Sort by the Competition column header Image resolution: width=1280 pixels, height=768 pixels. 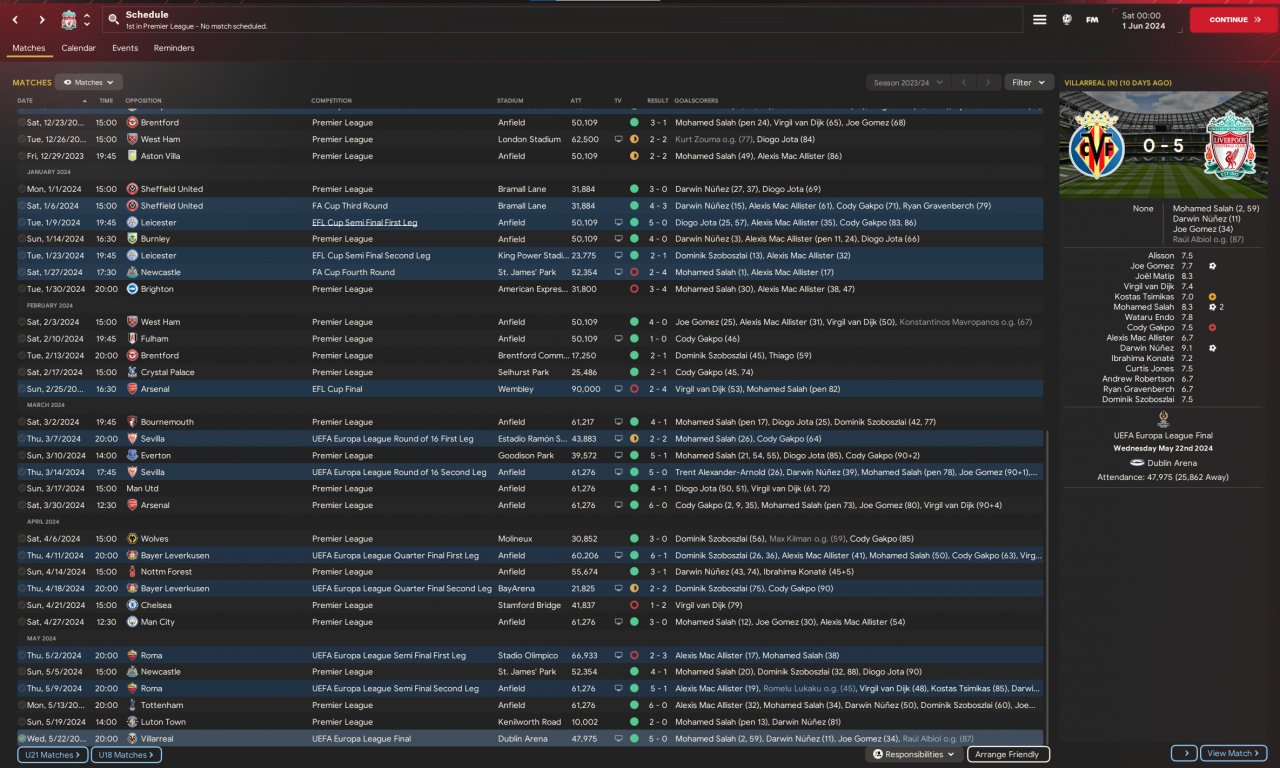pos(331,101)
